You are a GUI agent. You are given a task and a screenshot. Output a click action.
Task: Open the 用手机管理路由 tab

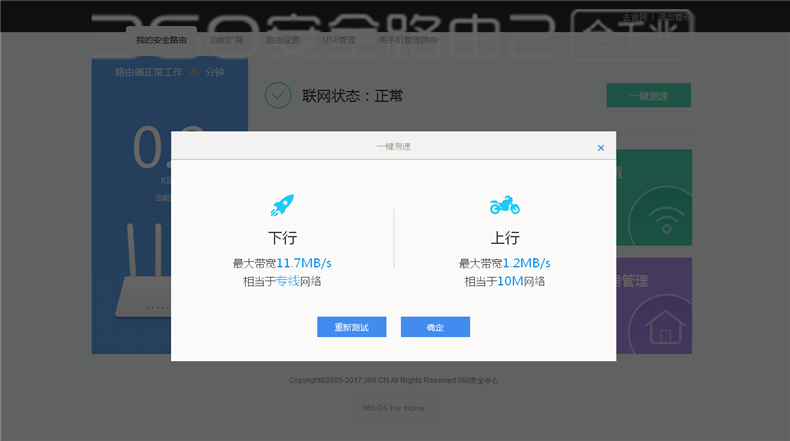click(407, 41)
